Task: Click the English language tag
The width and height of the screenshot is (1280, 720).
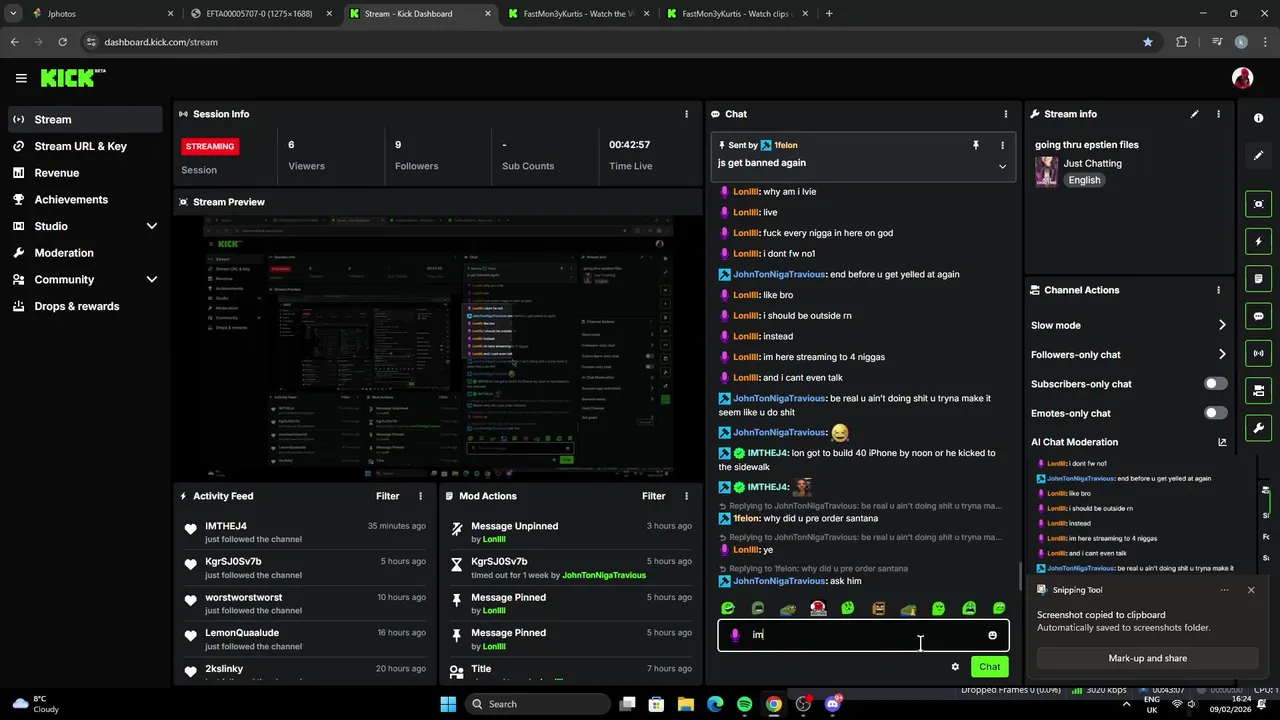Action: point(1084,180)
